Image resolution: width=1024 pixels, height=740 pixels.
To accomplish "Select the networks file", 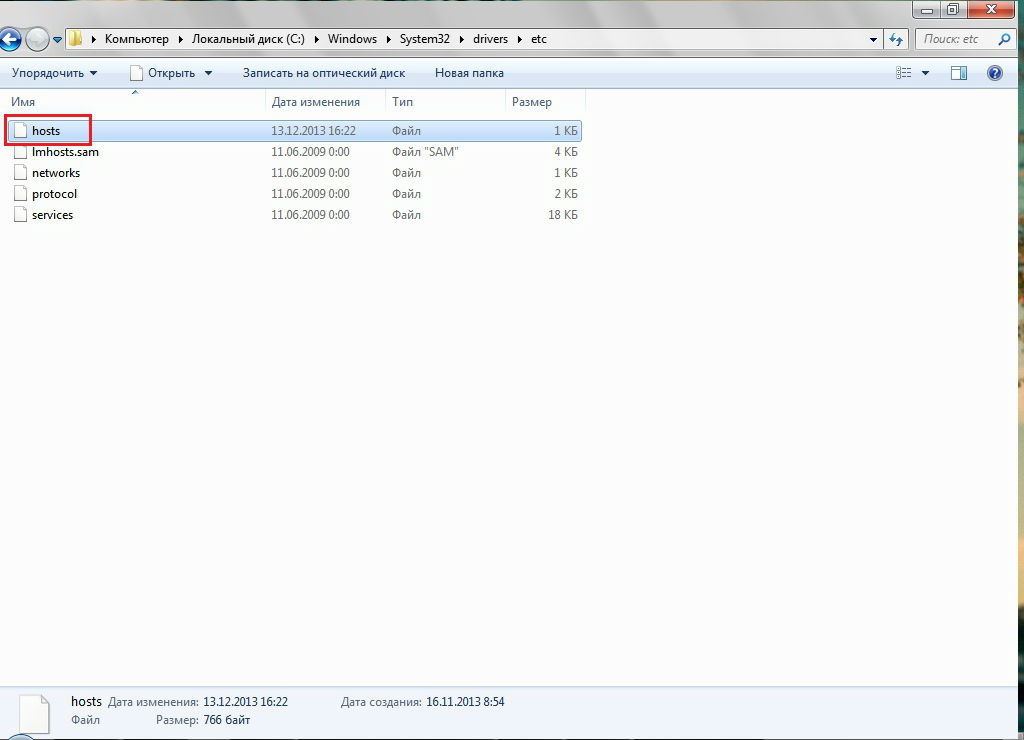I will pyautogui.click(x=56, y=173).
